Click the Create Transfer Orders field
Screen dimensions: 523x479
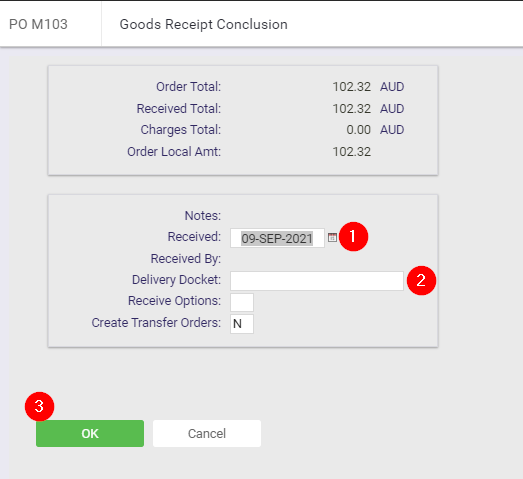click(242, 324)
